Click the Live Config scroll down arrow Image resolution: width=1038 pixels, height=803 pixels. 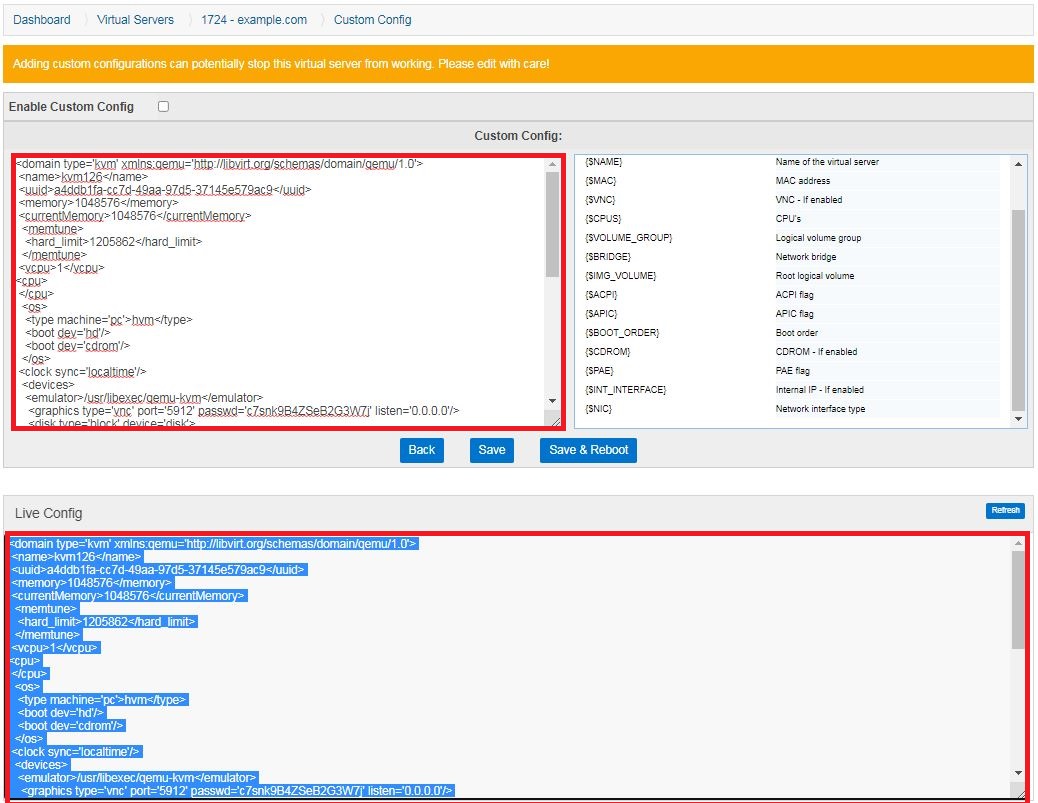[x=1018, y=773]
